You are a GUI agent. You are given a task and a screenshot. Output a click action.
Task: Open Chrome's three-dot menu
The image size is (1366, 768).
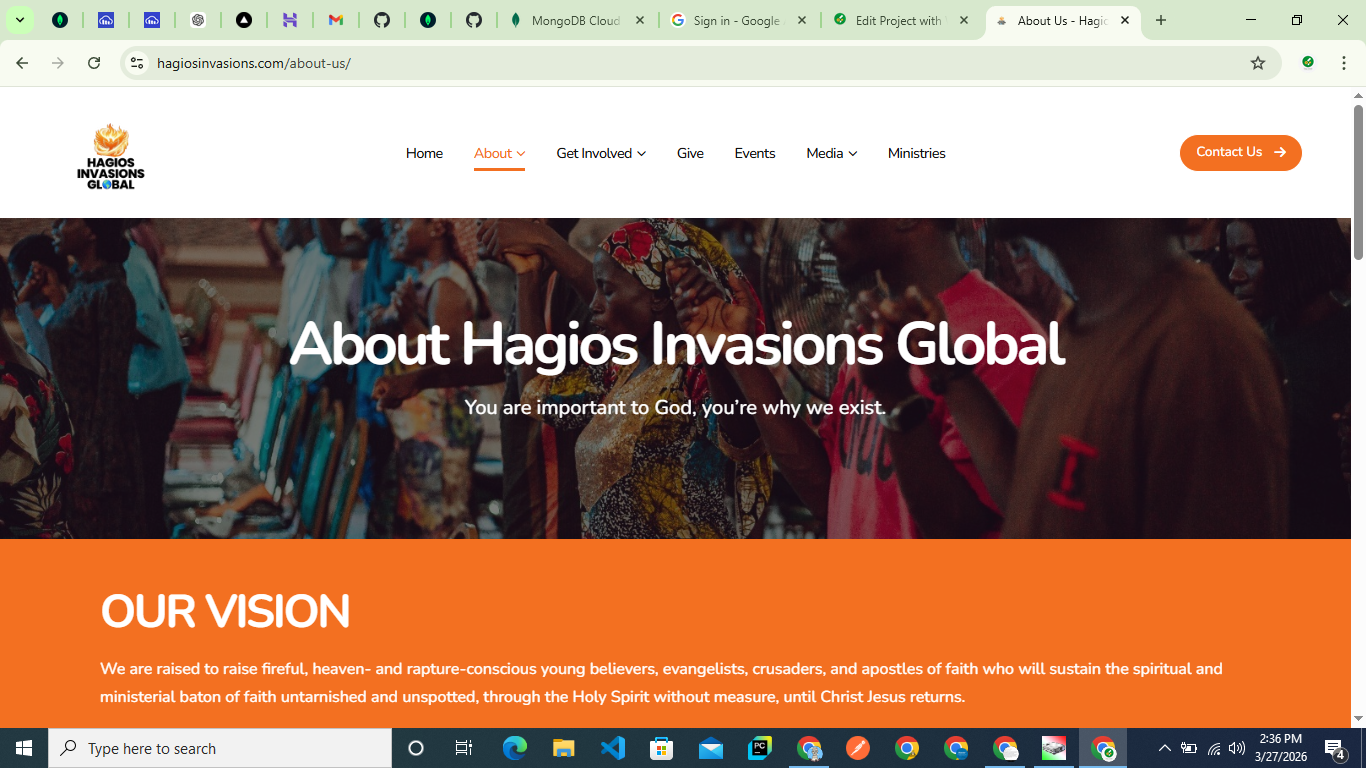[x=1343, y=63]
